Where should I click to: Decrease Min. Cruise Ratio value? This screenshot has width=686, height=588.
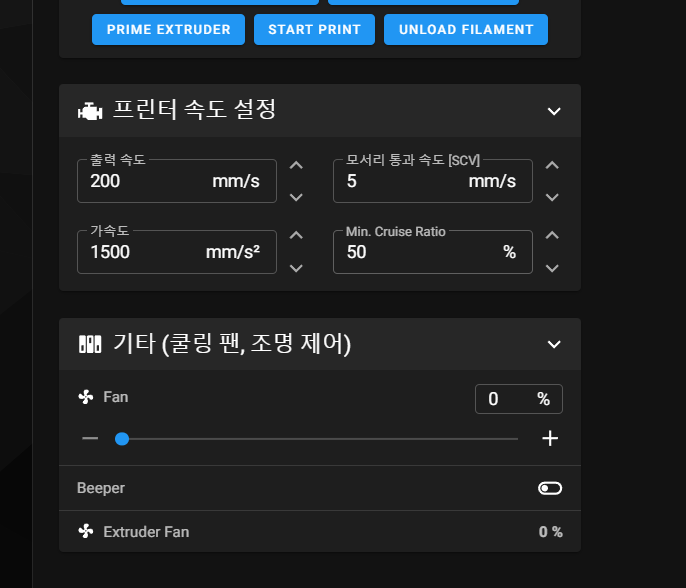552,267
